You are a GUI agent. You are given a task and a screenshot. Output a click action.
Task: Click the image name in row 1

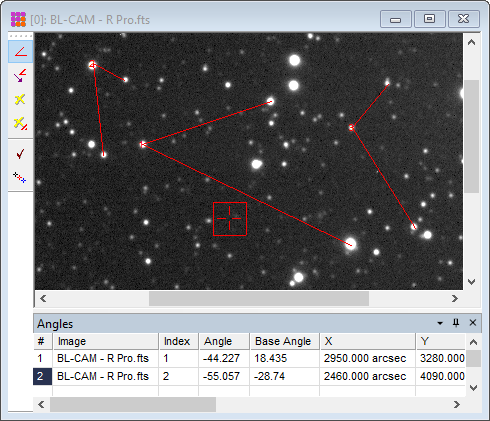tap(103, 358)
